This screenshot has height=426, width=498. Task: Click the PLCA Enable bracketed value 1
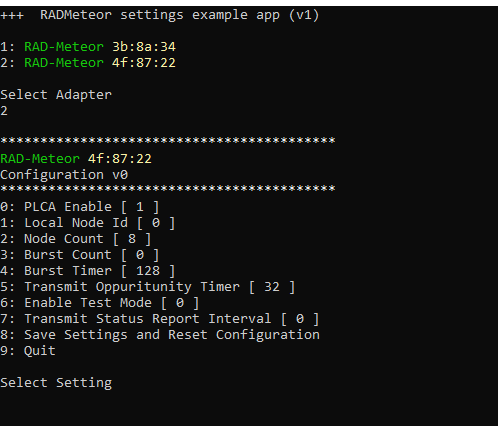[x=140, y=207]
